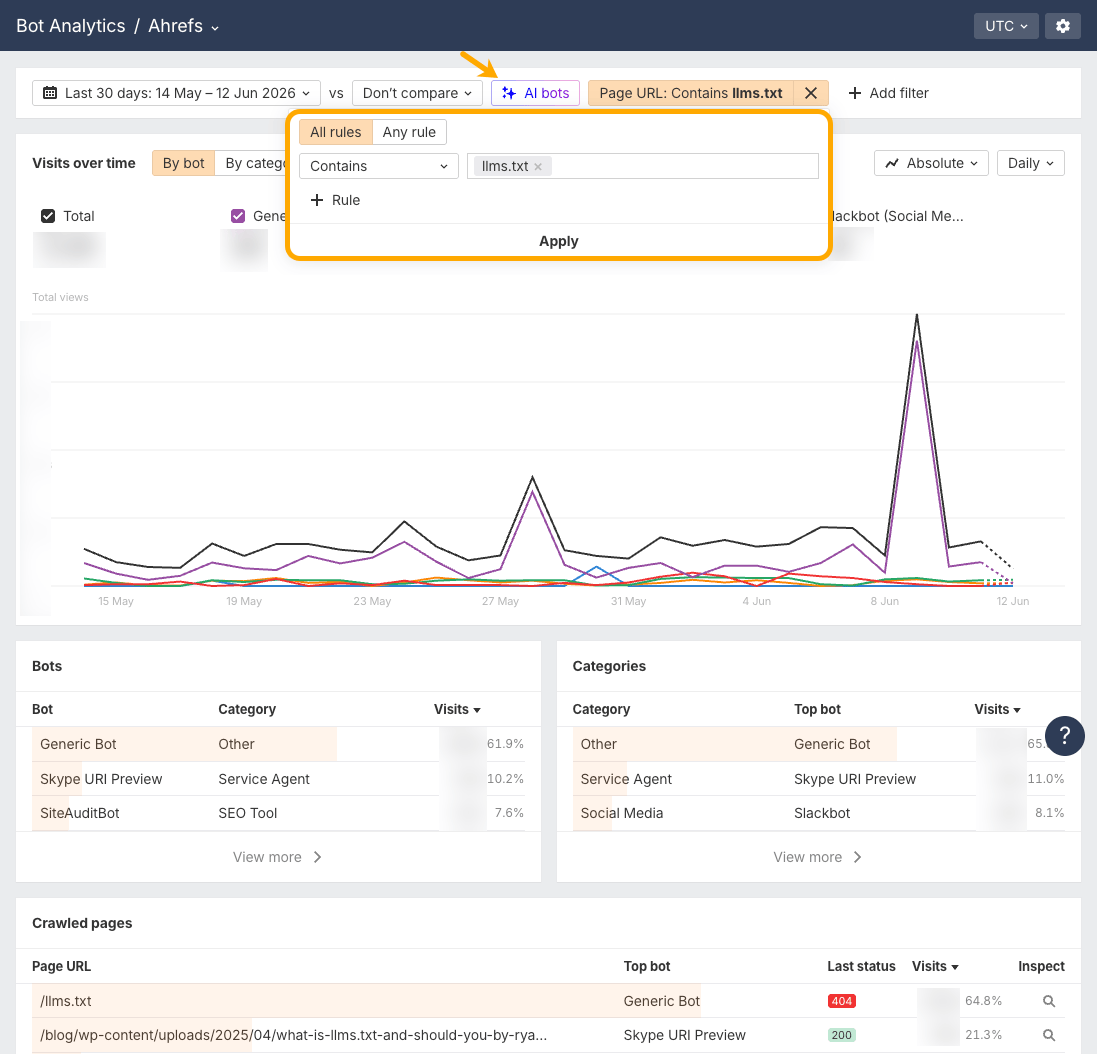This screenshot has width=1097, height=1054.
Task: Click the plus icon beside Rule
Action: (x=317, y=200)
